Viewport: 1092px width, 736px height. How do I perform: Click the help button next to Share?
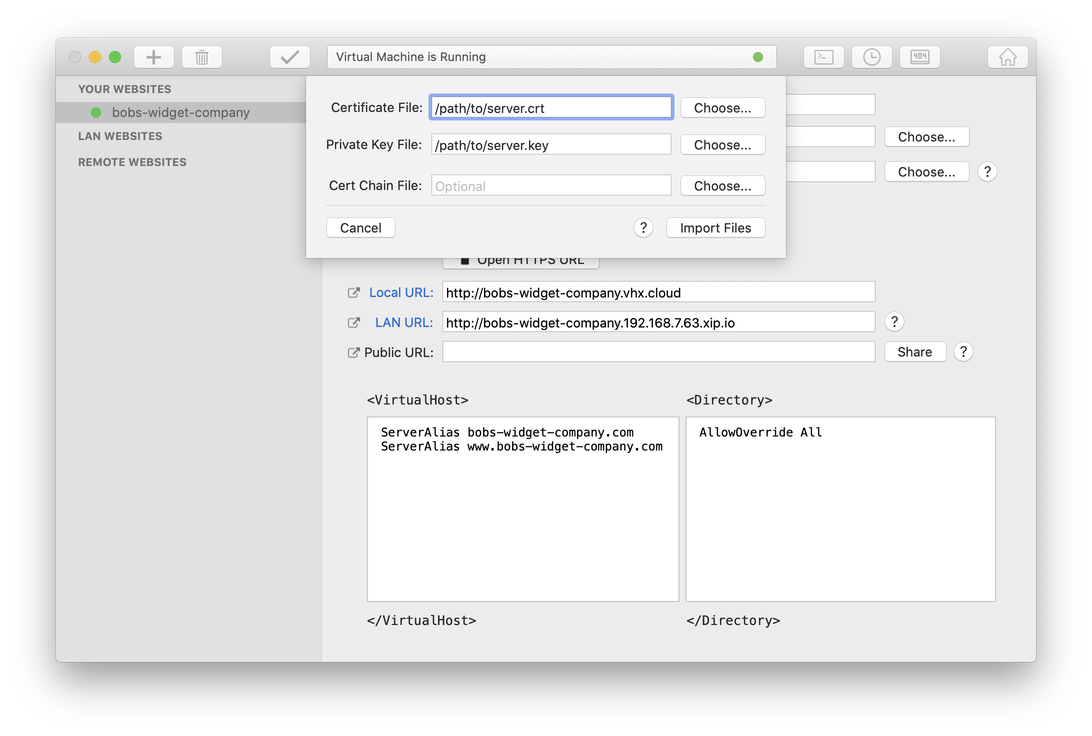pyautogui.click(x=963, y=352)
